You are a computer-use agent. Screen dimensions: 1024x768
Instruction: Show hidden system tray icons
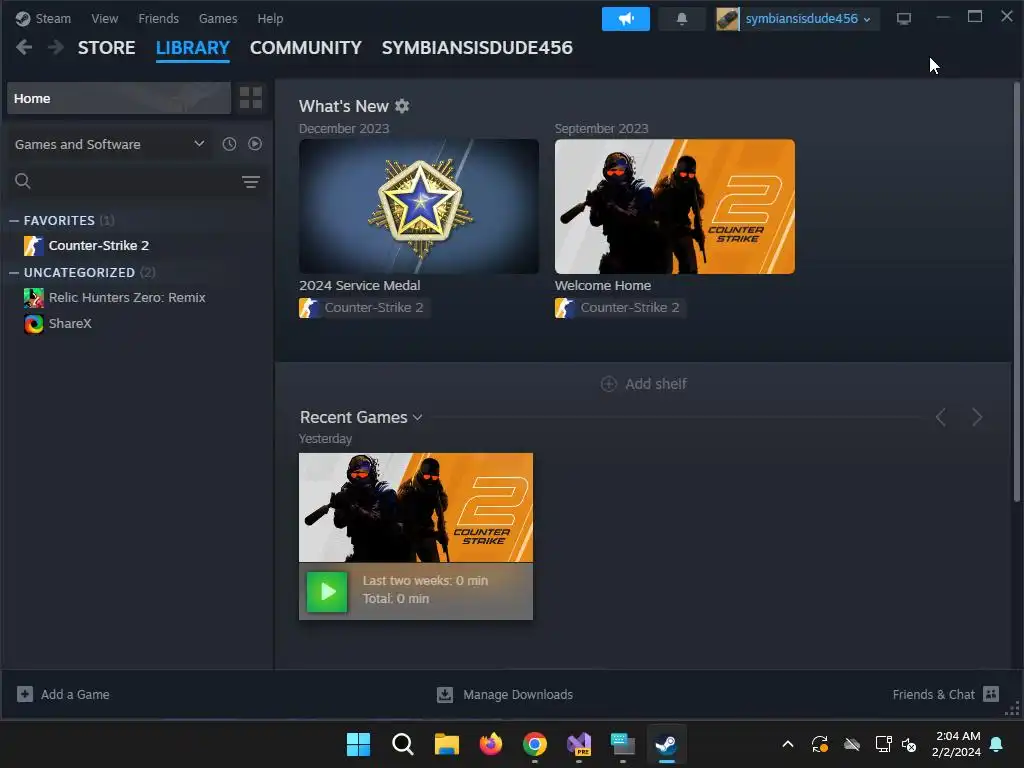[788, 744]
